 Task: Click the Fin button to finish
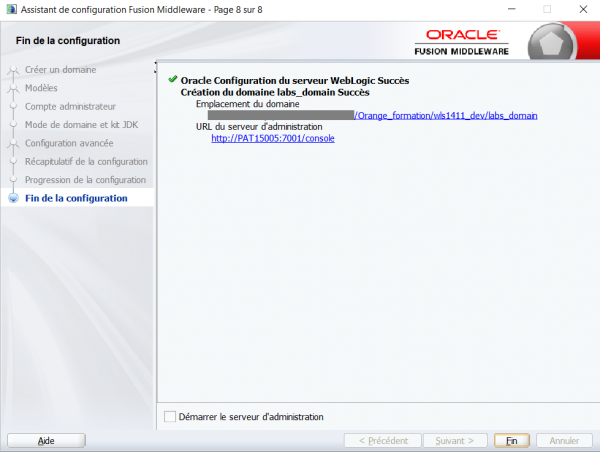[512, 441]
